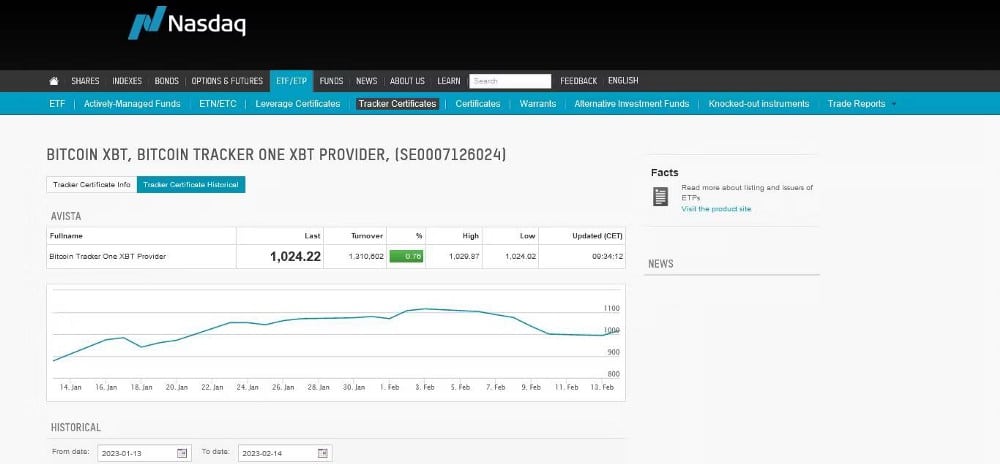Go to the ETF submenu item

click(x=57, y=103)
